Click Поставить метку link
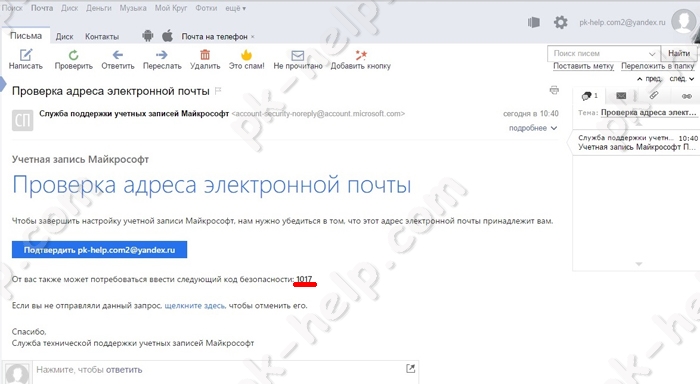The width and height of the screenshot is (700, 384). pyautogui.click(x=583, y=66)
